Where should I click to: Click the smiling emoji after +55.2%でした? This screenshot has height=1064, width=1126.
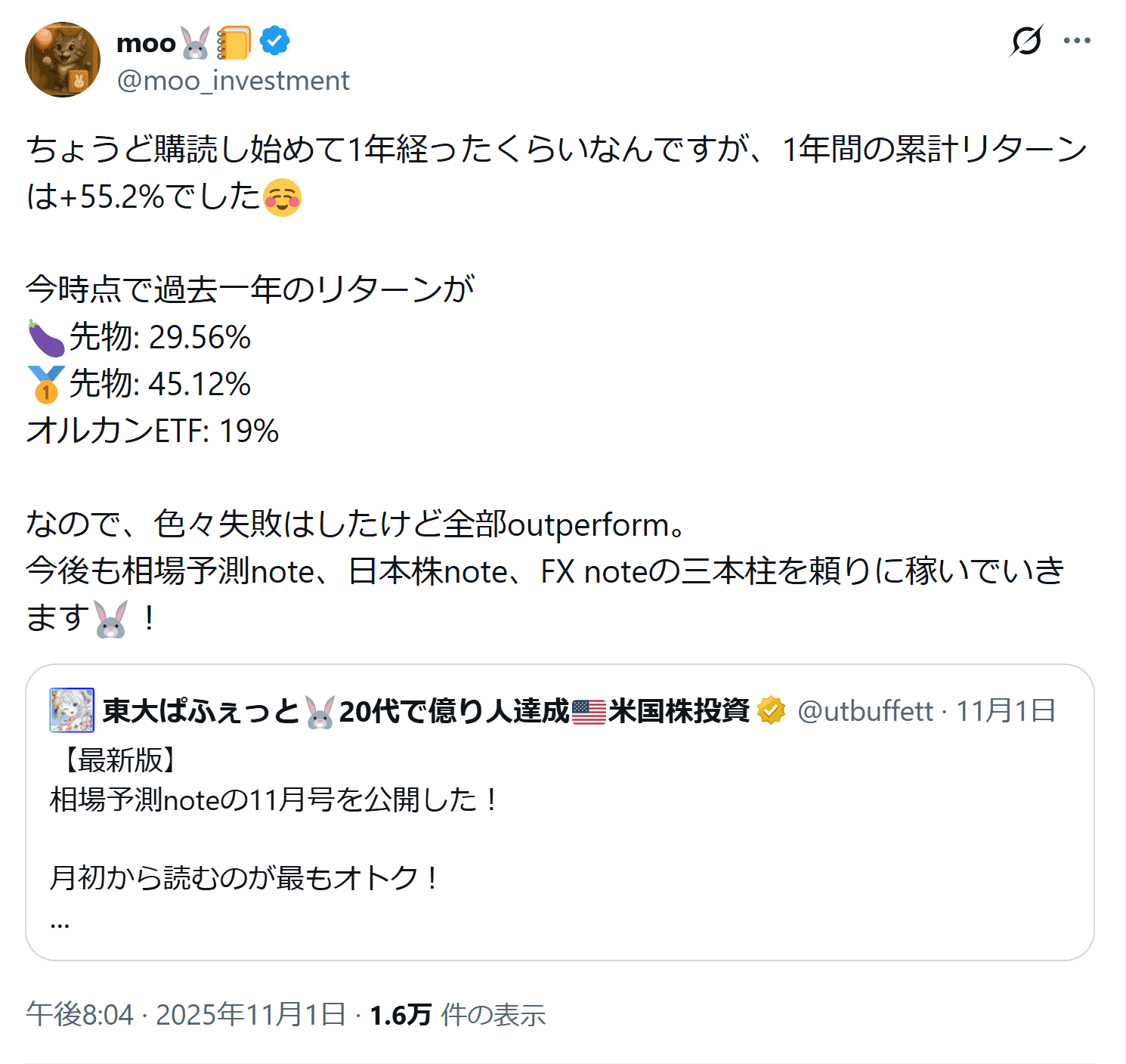point(282,198)
